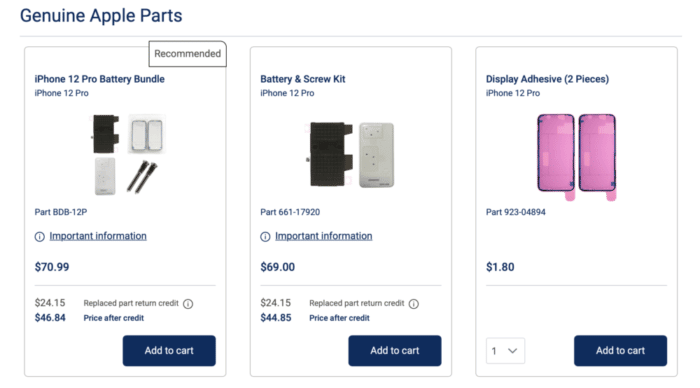Add iPhone 12 Pro Battery Bundle to cart
Screen dimensions: 700x388
coord(169,350)
